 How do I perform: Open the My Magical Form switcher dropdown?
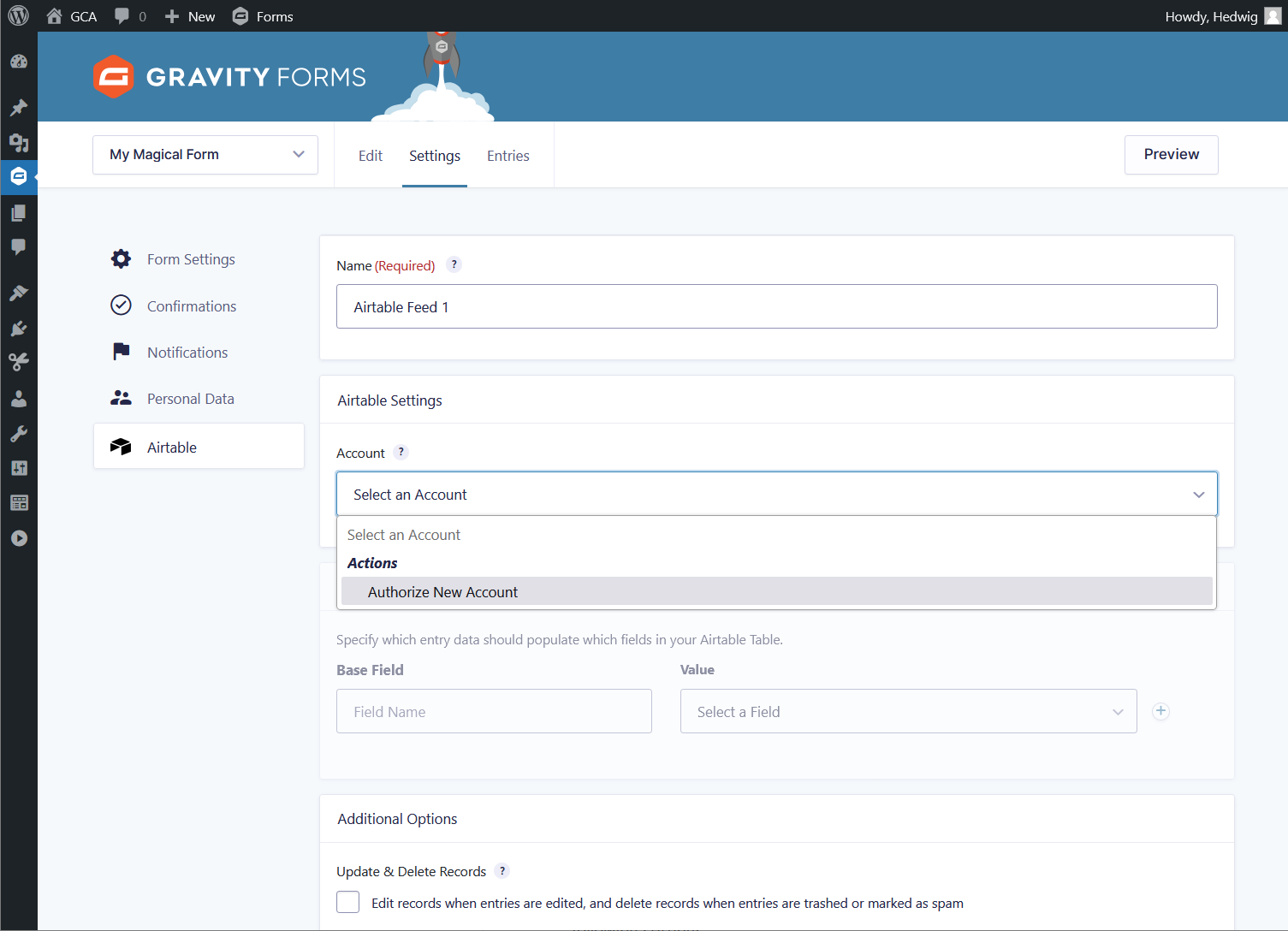click(205, 155)
